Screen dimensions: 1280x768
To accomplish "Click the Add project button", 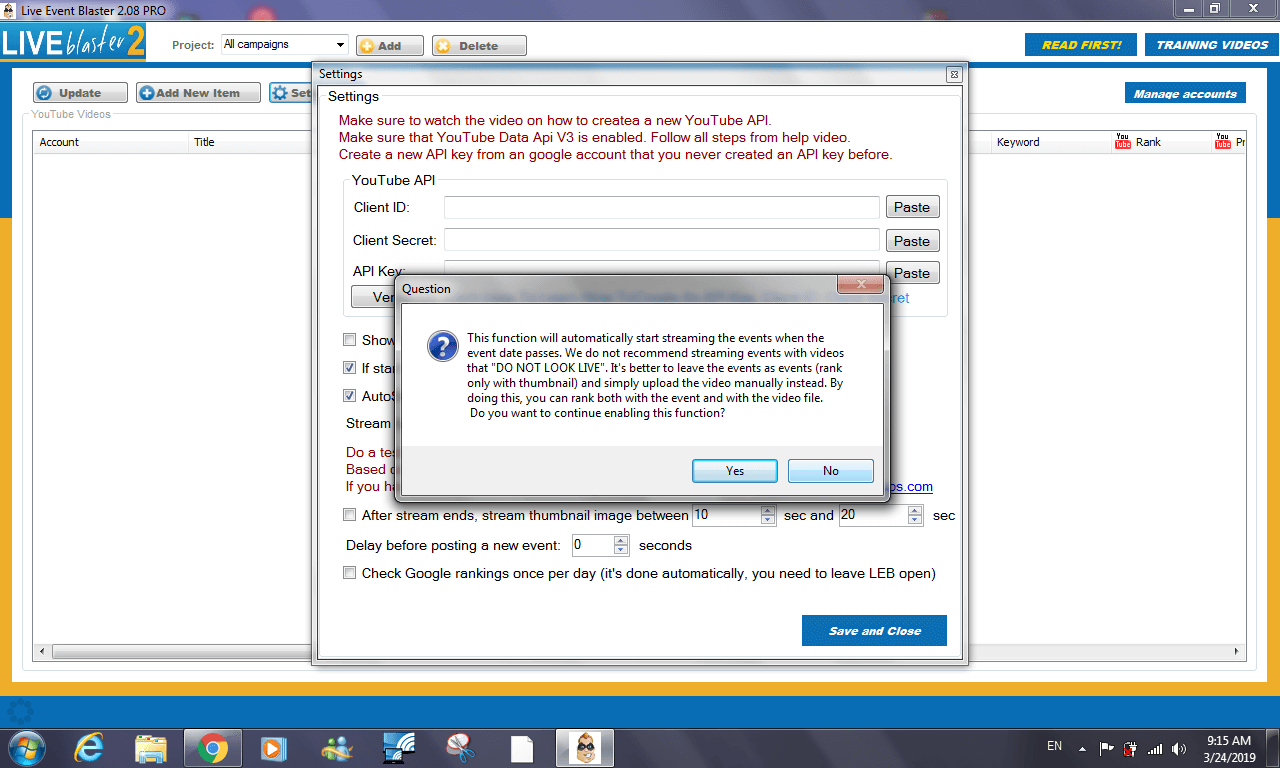I will click(389, 46).
